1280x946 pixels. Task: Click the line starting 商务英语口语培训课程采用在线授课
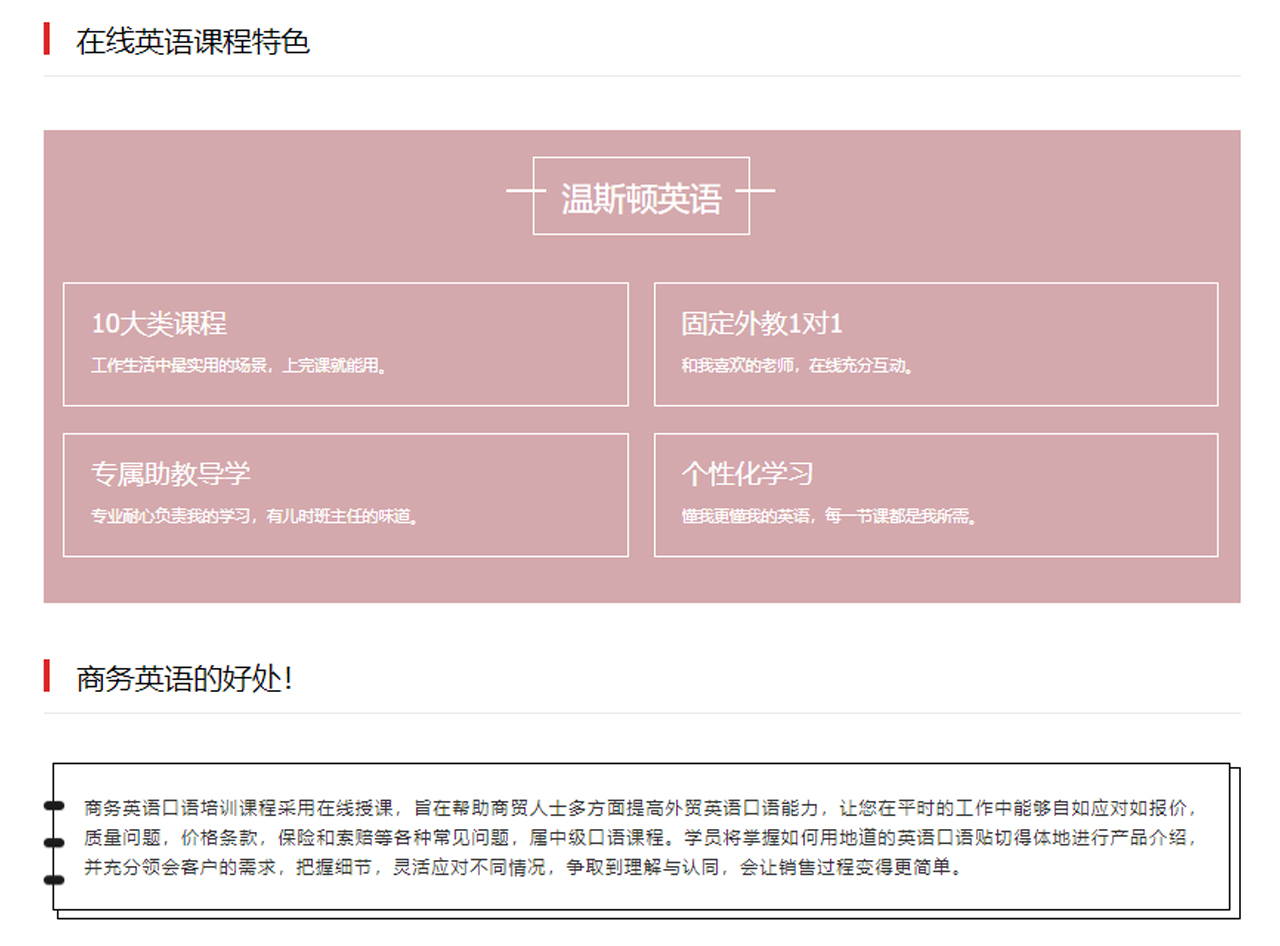[x=641, y=808]
